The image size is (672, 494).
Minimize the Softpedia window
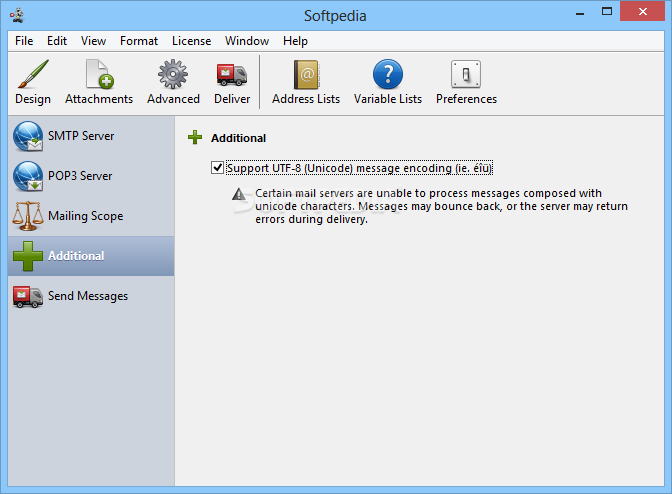tap(580, 12)
